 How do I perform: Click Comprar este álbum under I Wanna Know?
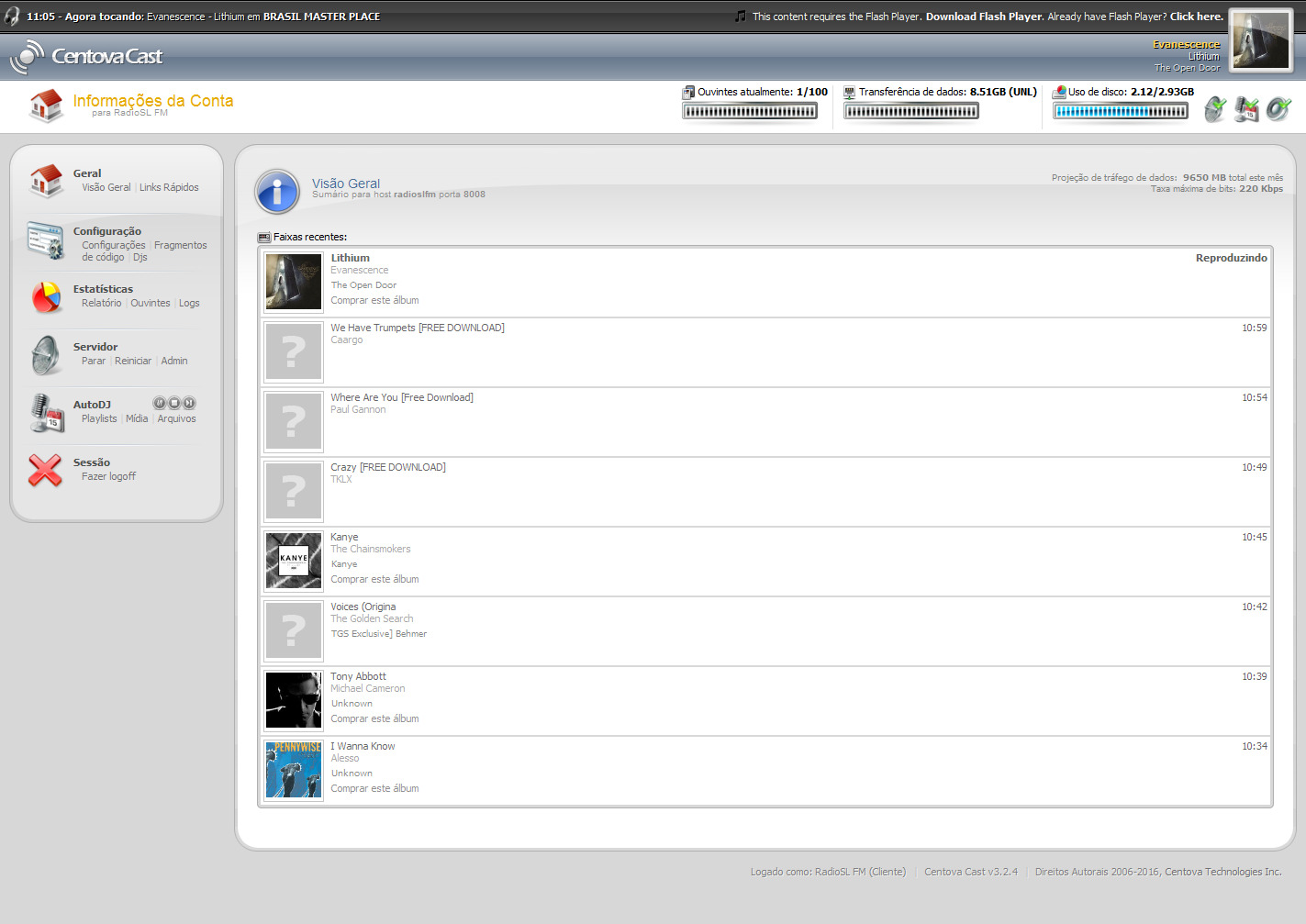coord(374,788)
